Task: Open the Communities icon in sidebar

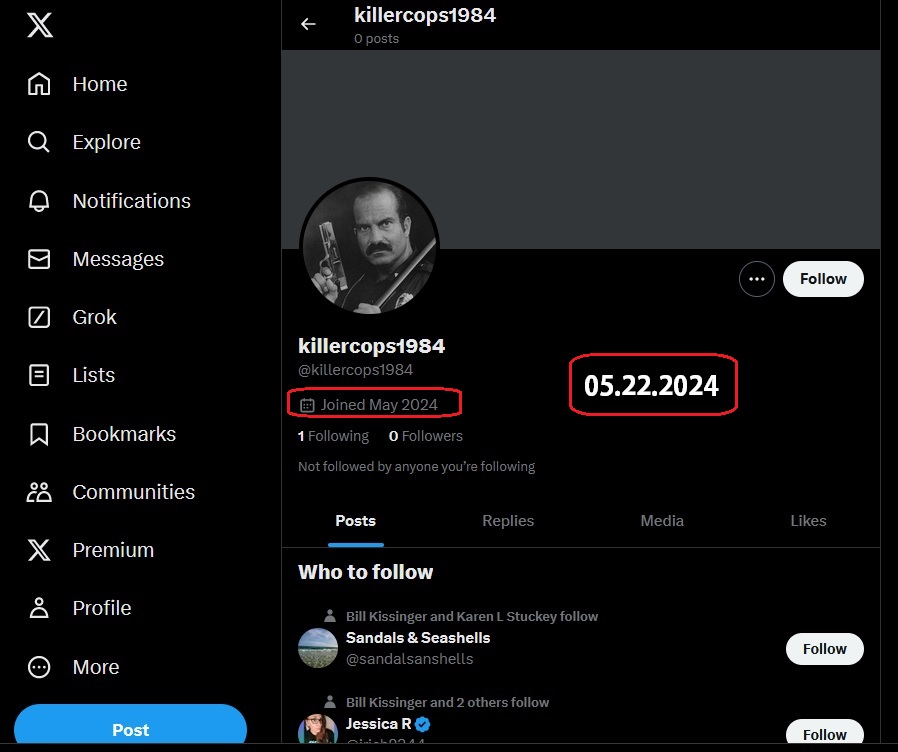Action: click(39, 492)
